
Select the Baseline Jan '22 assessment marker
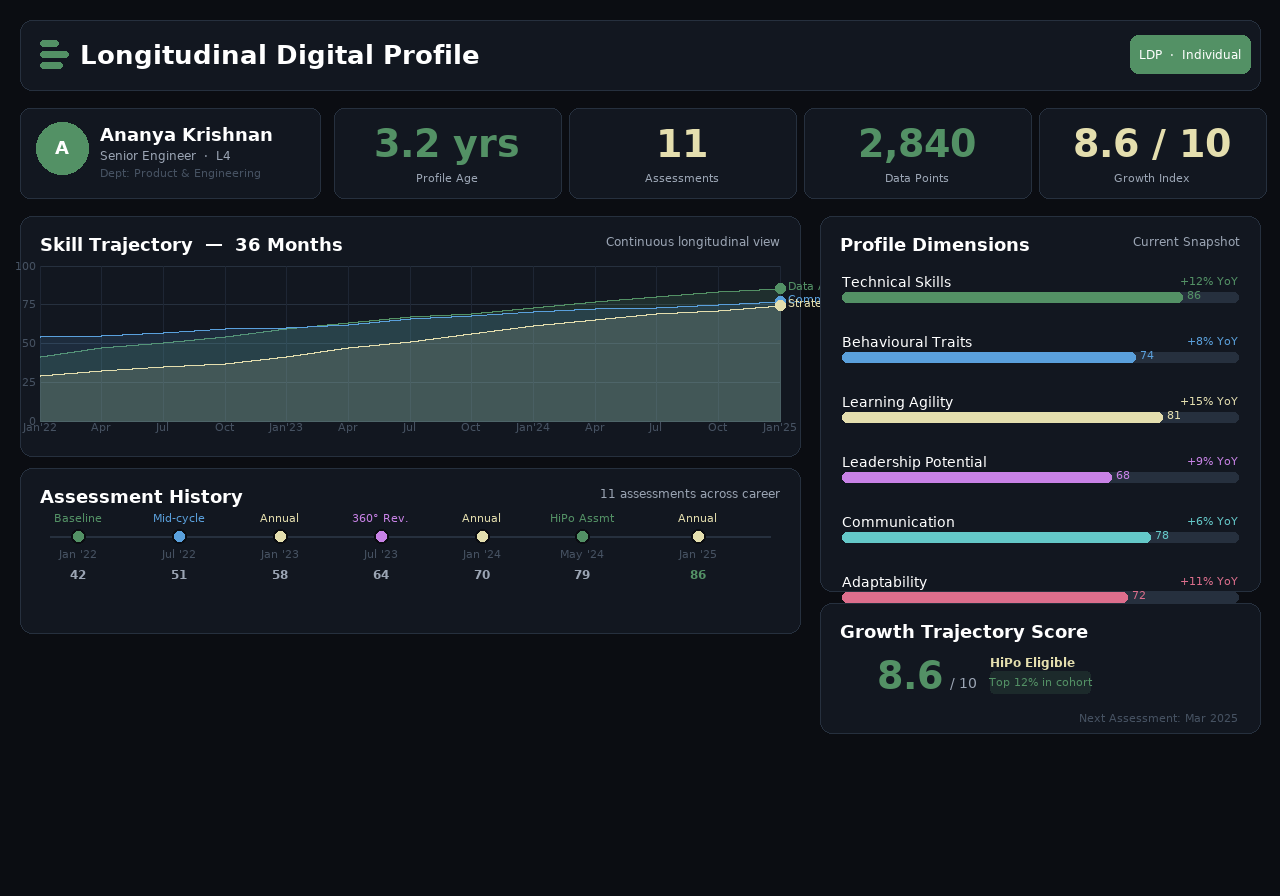[x=78, y=537]
